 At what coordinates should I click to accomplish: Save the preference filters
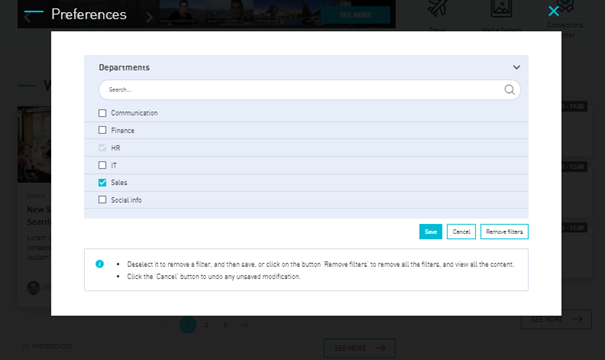431,232
